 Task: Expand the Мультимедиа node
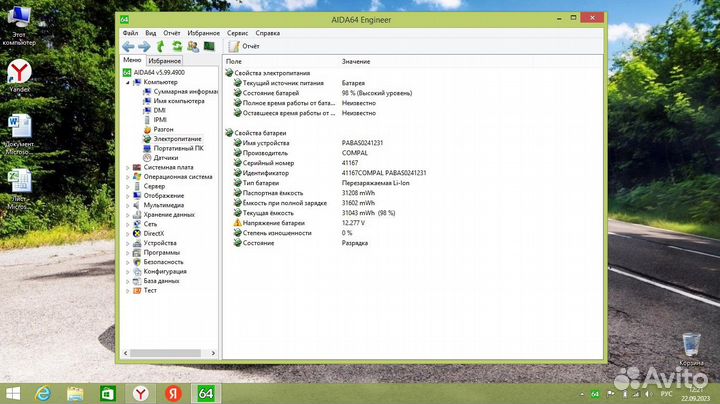[x=128, y=205]
